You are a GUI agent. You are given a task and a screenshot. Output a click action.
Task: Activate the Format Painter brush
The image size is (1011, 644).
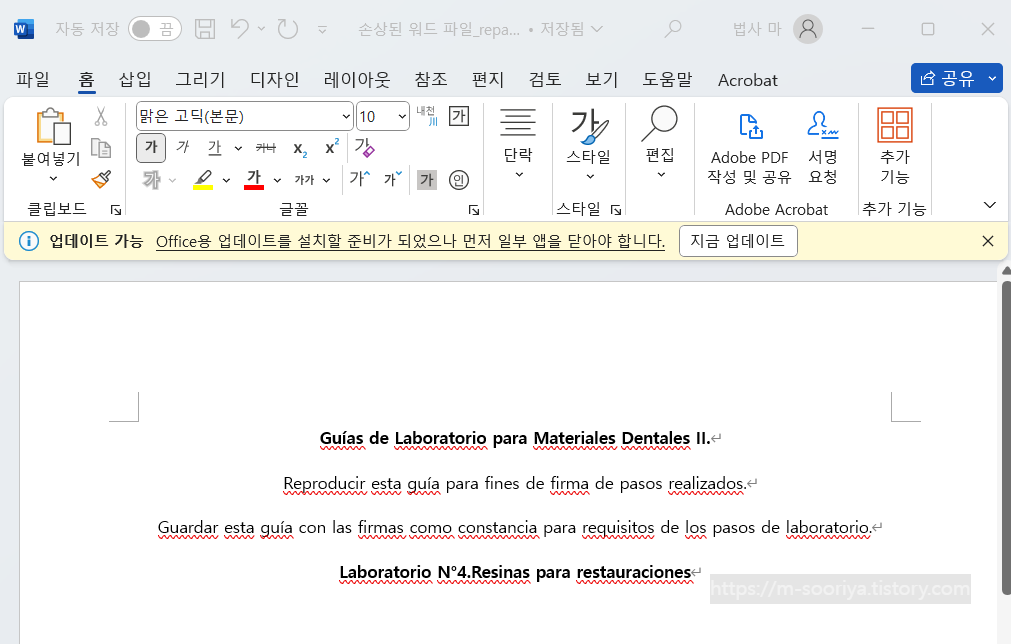tap(101, 179)
